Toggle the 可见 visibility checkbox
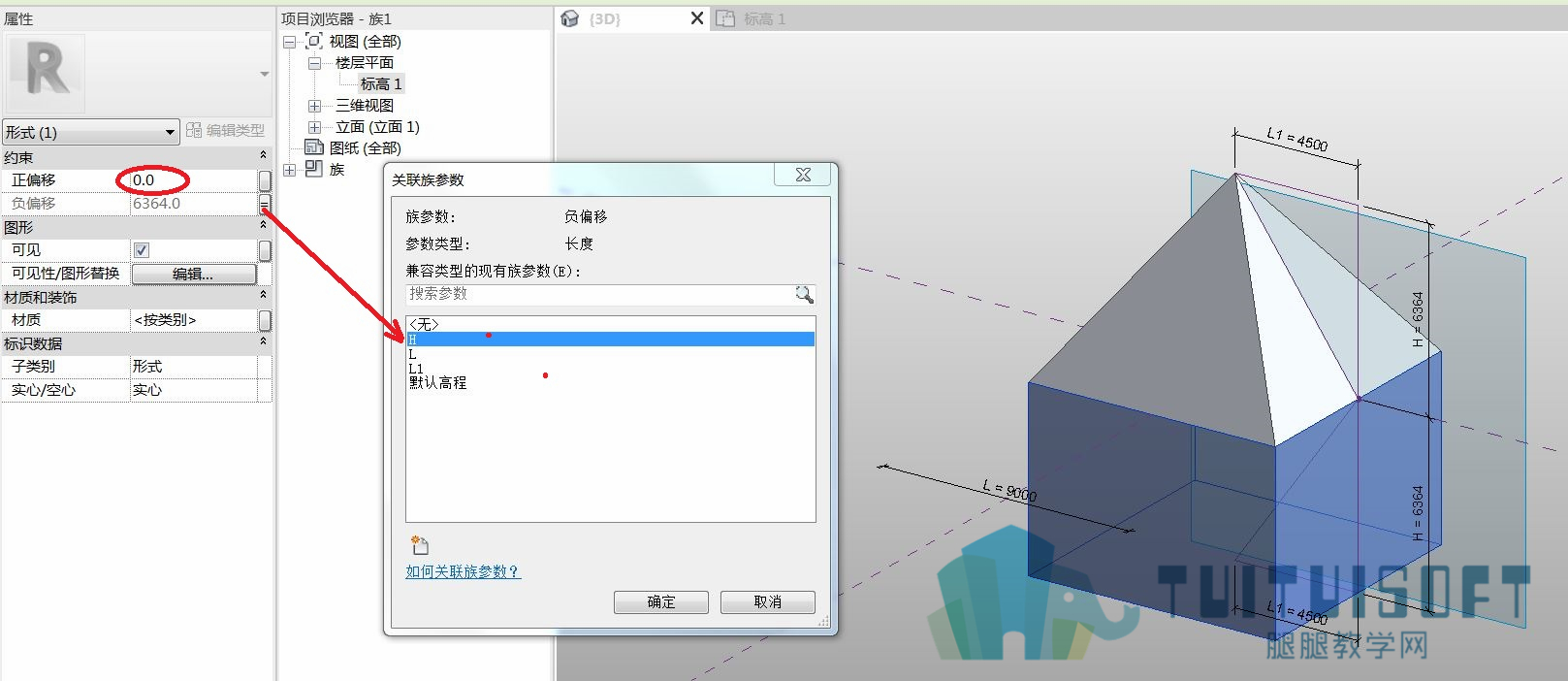Image resolution: width=1568 pixels, height=681 pixels. click(142, 250)
